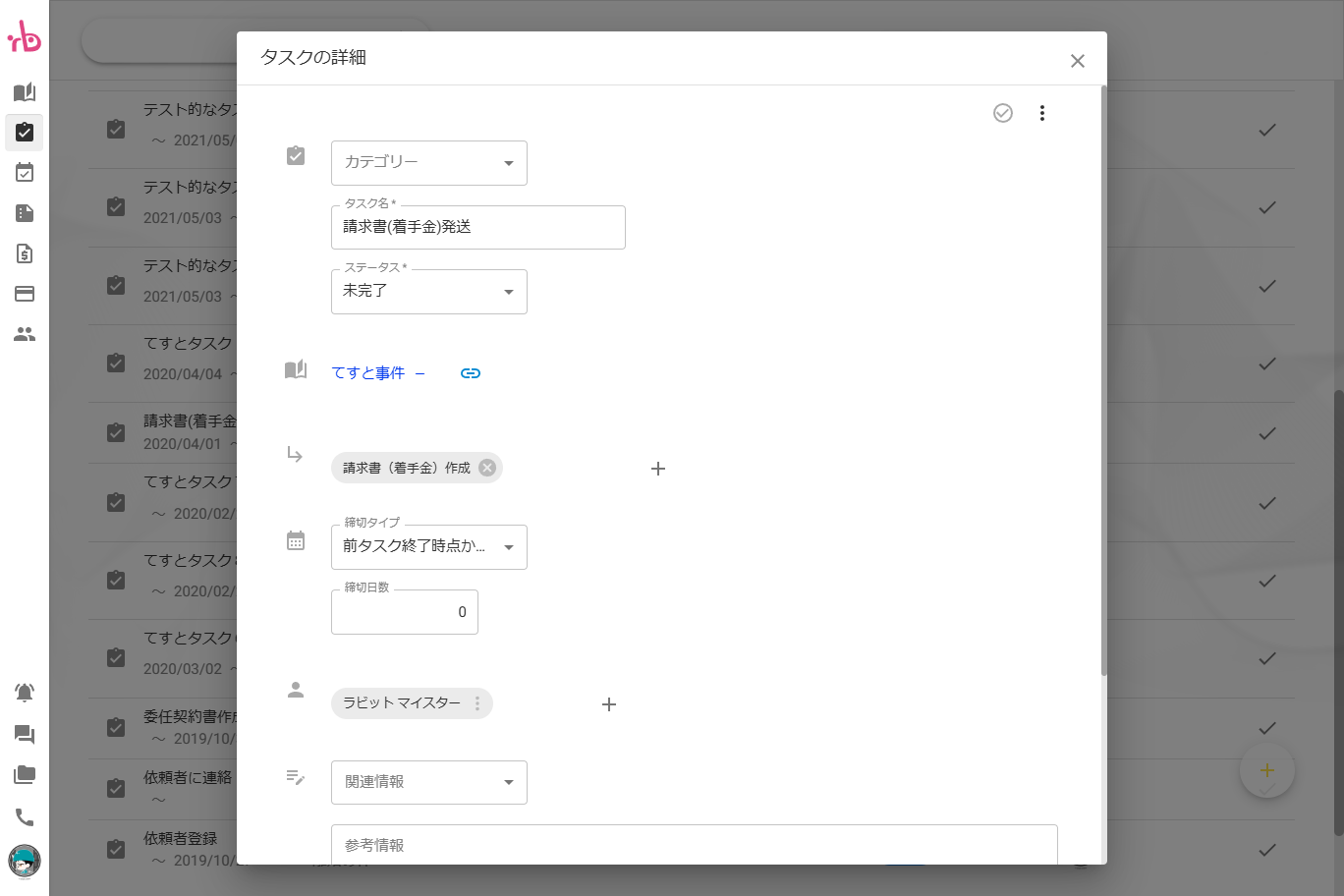
Task: Go to the tasks page in sidebar
Action: coord(25,132)
